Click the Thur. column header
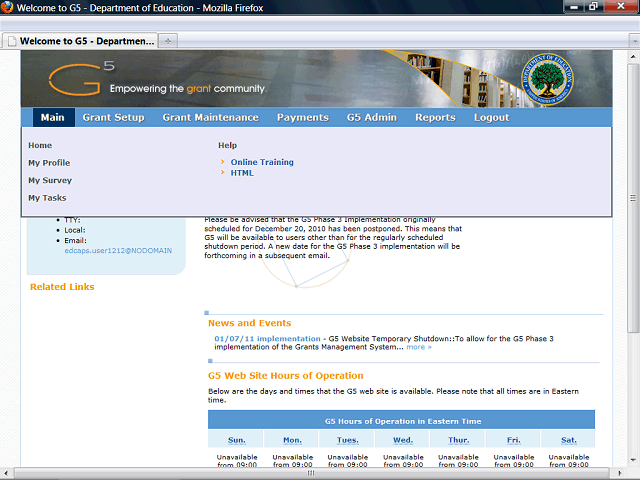This screenshot has width=640, height=480. click(x=458, y=440)
